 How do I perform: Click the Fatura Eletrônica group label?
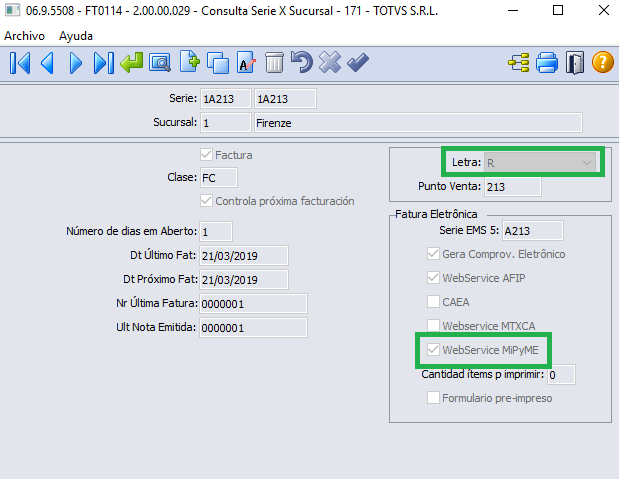click(436, 214)
